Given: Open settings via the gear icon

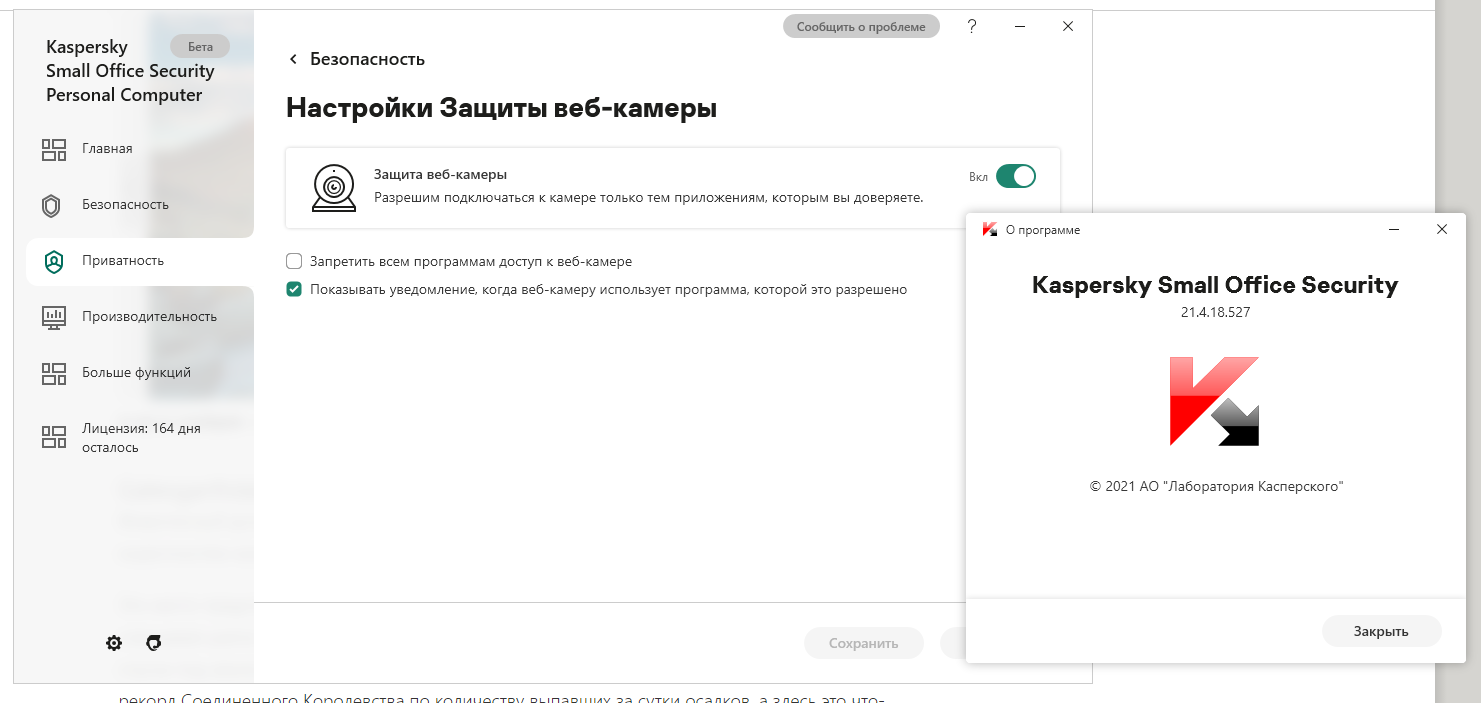Looking at the screenshot, I should (114, 643).
